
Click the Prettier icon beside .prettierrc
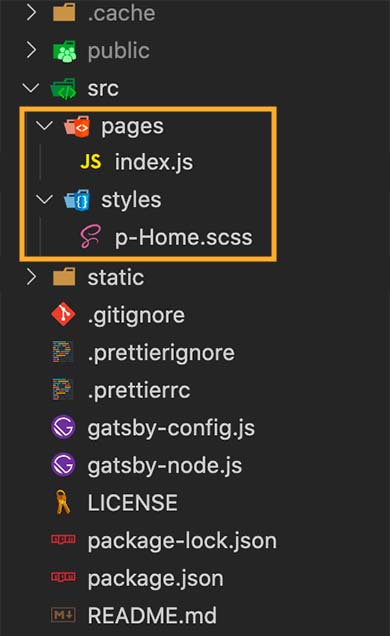[x=62, y=389]
